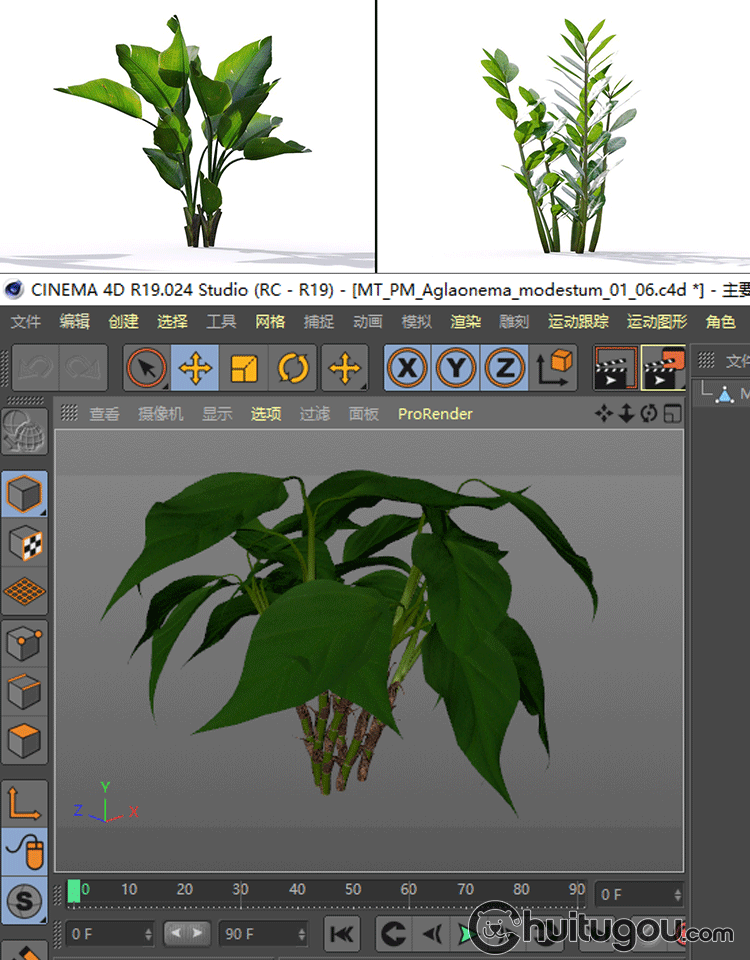Activate the Live Selection arrow tool
750x960 pixels.
(147, 369)
